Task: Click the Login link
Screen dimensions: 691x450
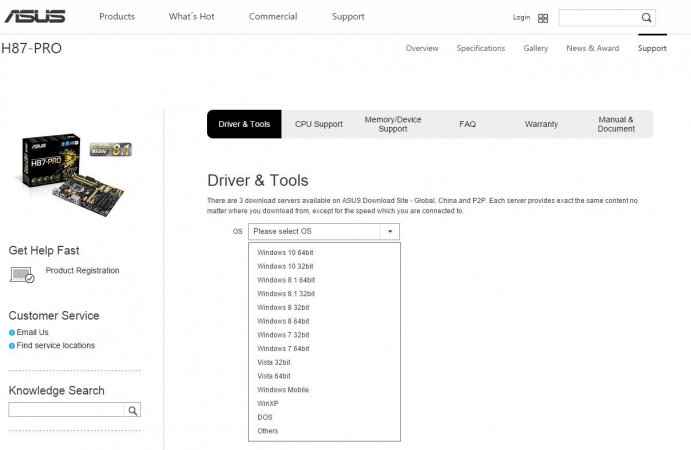Action: click(x=521, y=17)
